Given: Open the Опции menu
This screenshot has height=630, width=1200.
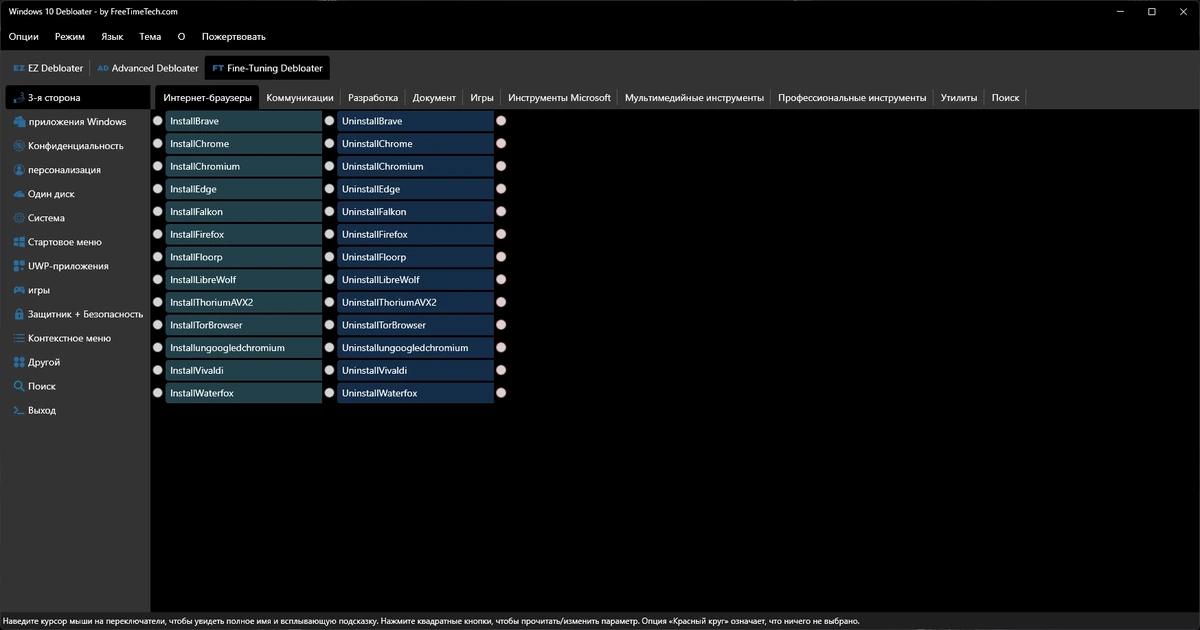Looking at the screenshot, I should pos(24,36).
